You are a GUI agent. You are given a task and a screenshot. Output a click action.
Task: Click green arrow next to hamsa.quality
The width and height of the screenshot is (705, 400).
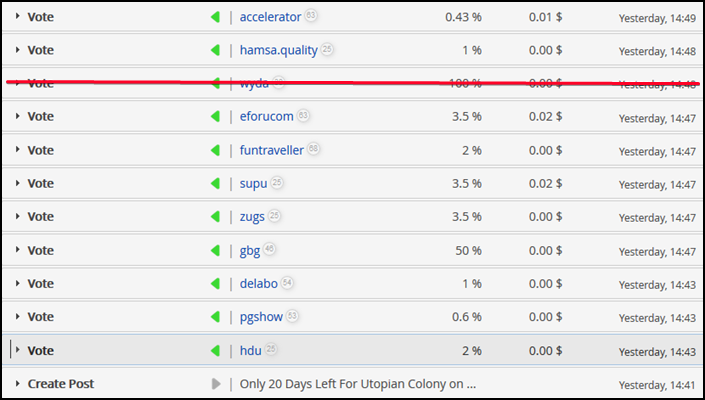point(214,50)
